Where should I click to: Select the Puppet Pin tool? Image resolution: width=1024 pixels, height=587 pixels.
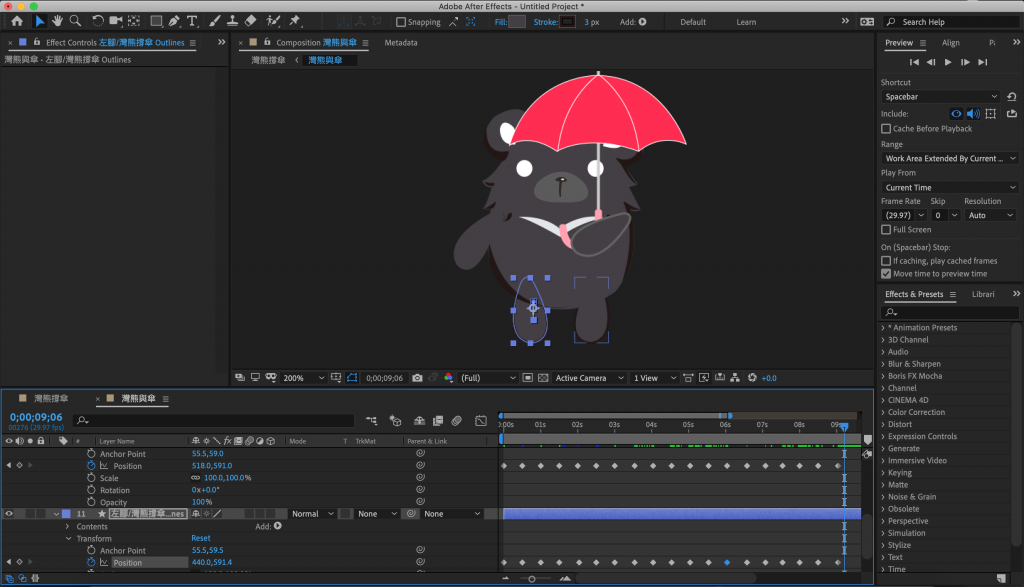(x=295, y=22)
